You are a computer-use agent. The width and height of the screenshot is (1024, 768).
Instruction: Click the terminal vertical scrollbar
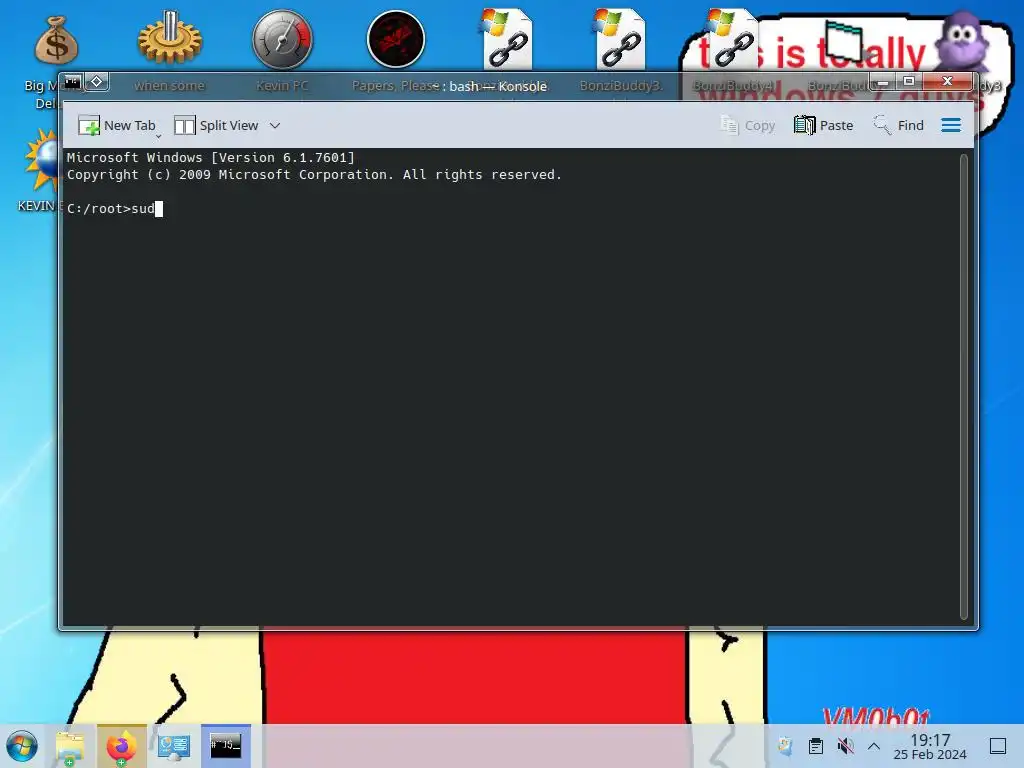click(964, 387)
